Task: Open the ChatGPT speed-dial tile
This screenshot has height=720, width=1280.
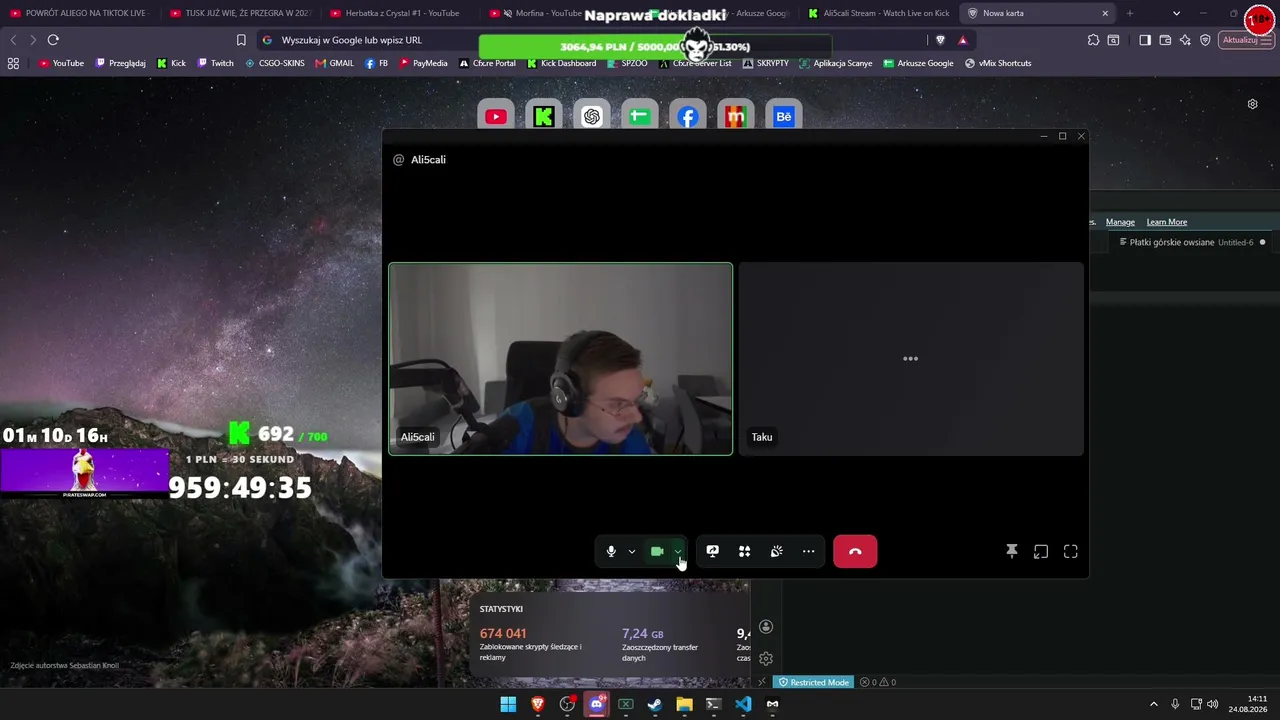Action: click(592, 117)
